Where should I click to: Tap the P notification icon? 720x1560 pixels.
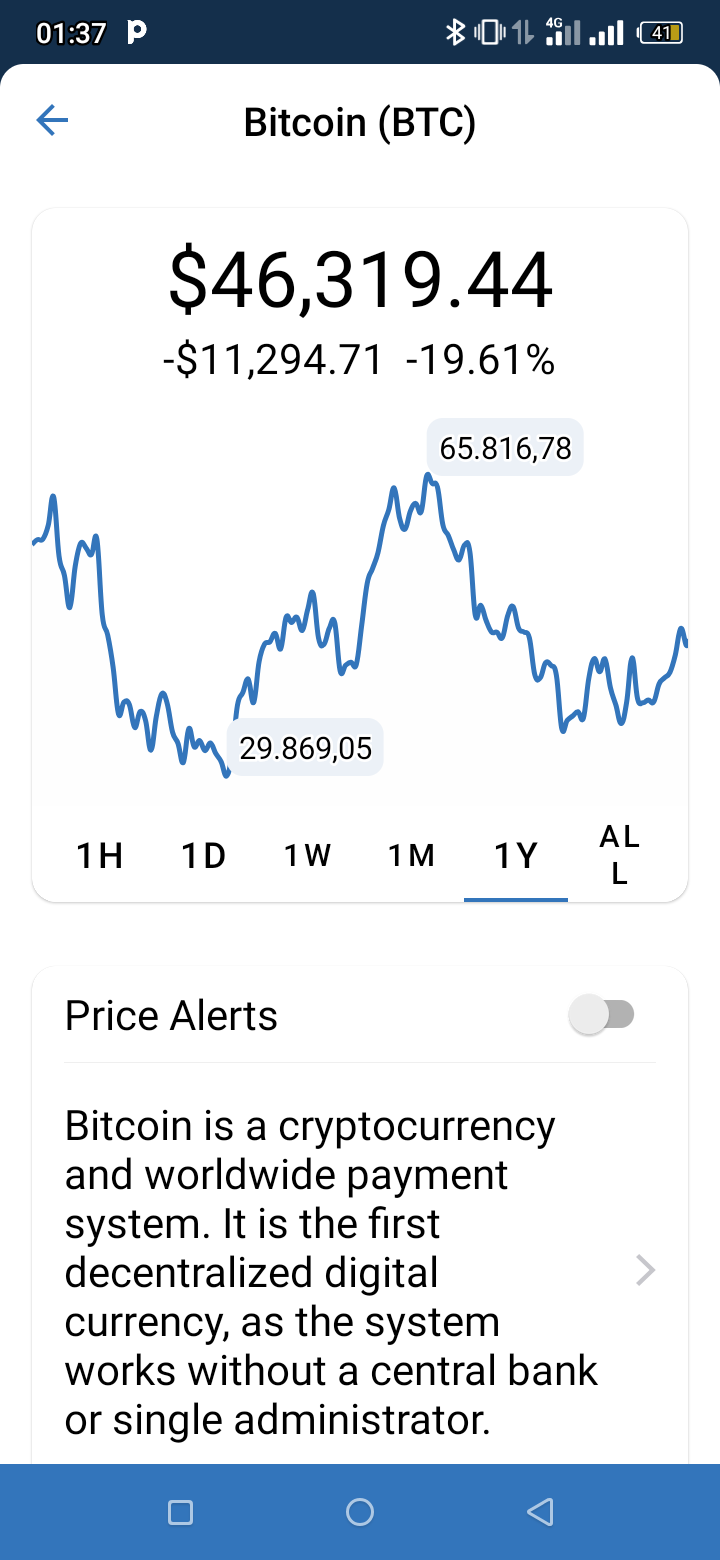pos(138,33)
